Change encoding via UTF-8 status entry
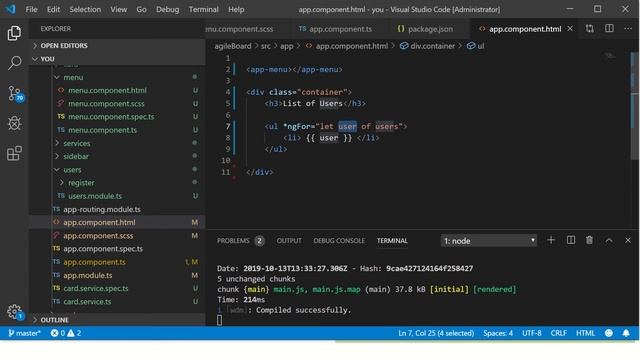Image resolution: width=640 pixels, height=360 pixels. pos(531,333)
